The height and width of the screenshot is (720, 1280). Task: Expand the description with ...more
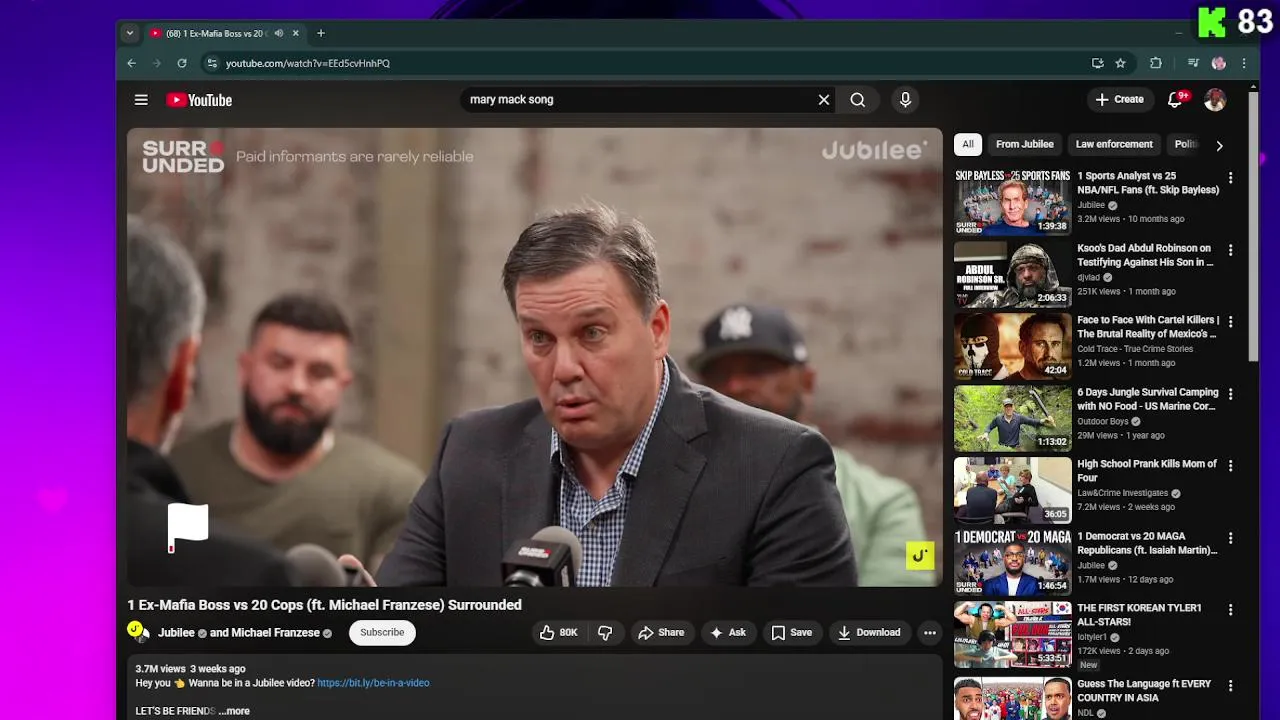(x=234, y=711)
